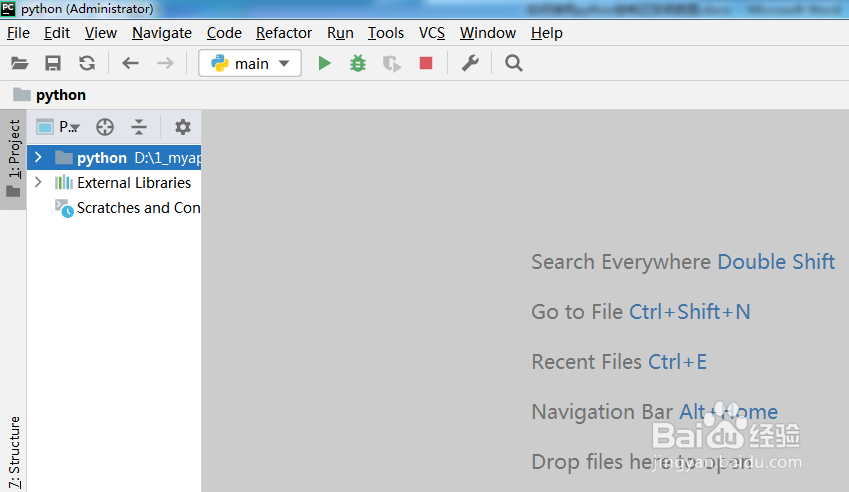
Task: Select the python D:\1_myap tree row
Action: tap(114, 158)
